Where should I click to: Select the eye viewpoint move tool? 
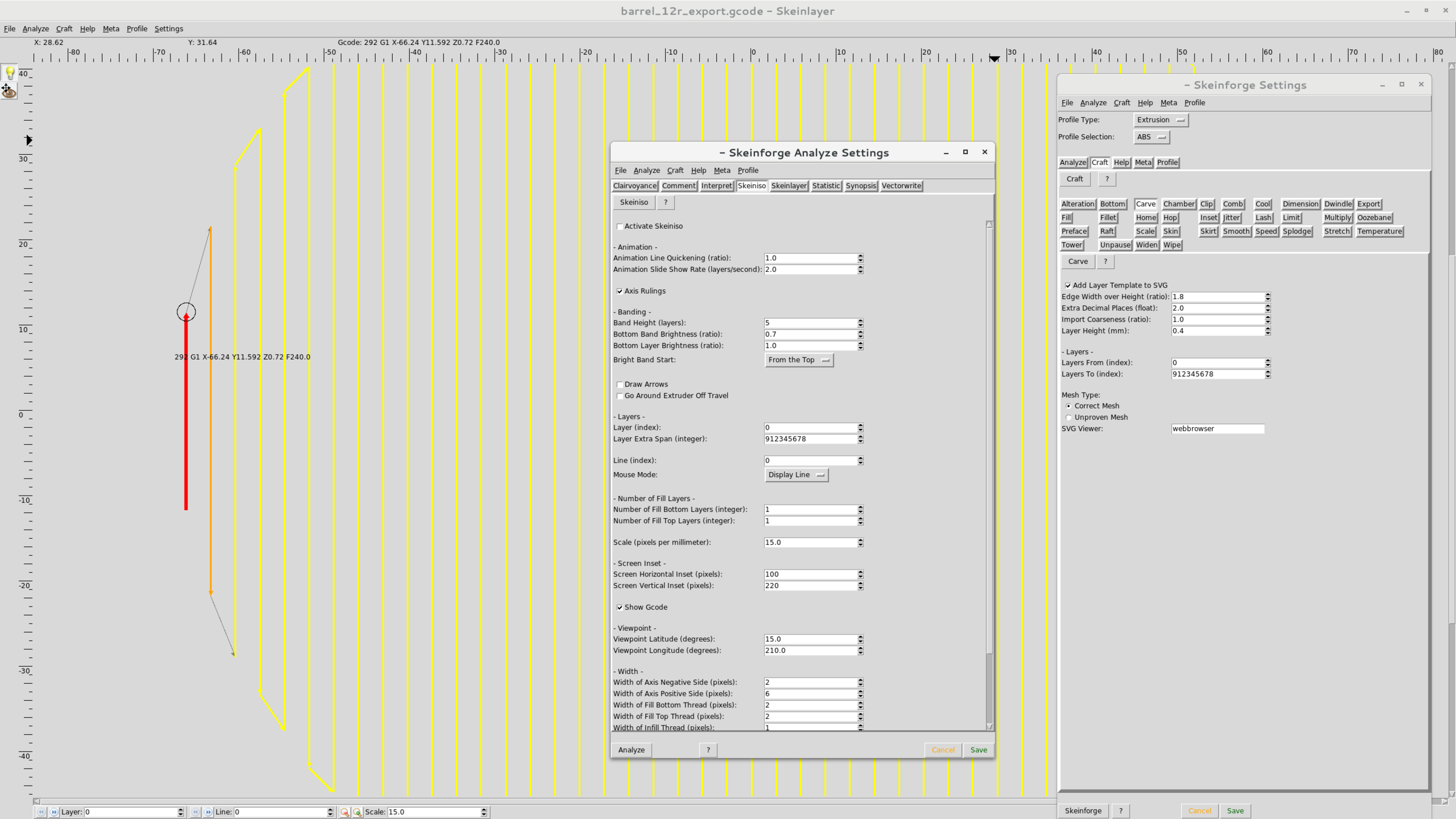click(9, 92)
